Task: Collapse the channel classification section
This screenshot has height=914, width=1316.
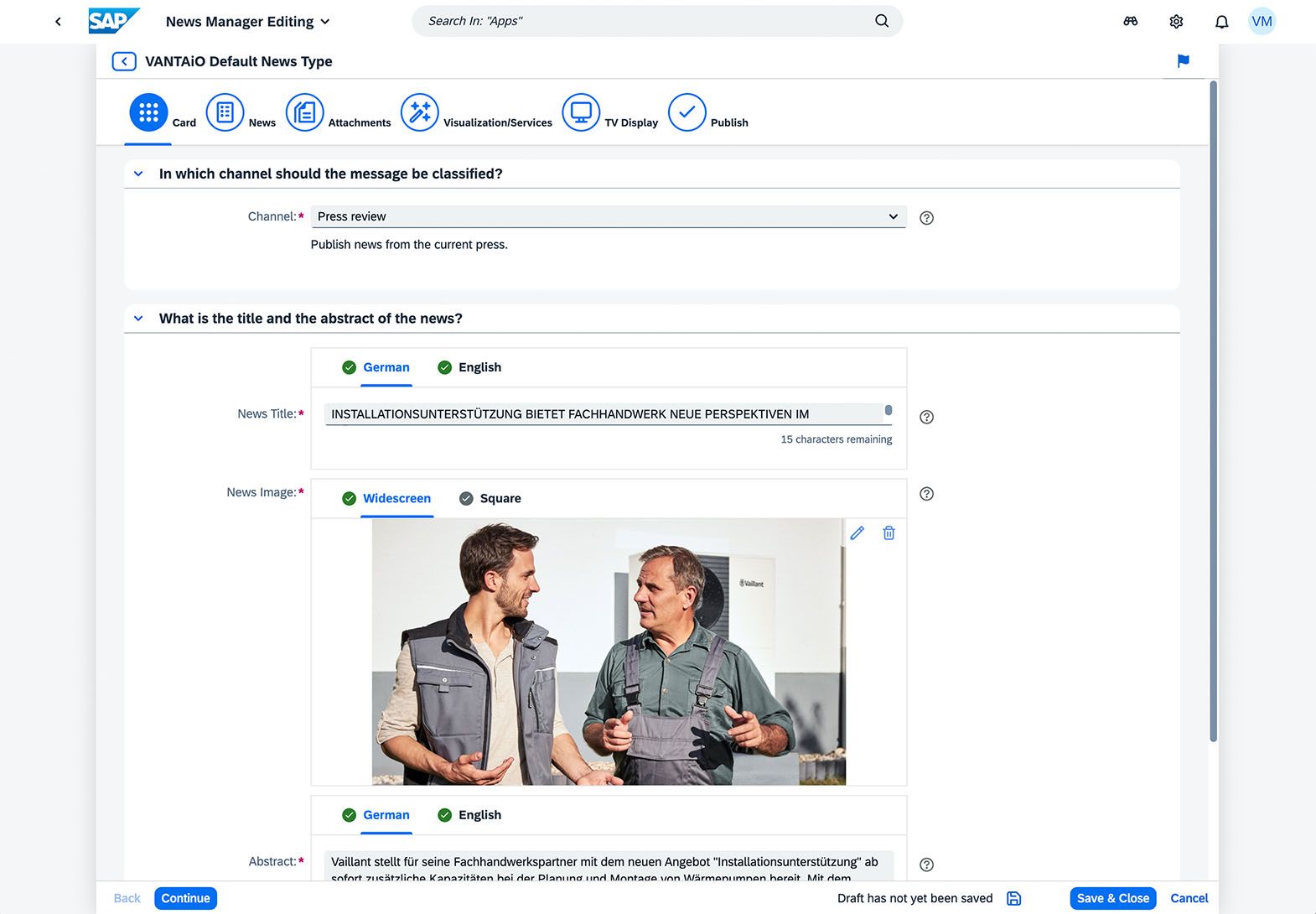Action: [x=138, y=174]
